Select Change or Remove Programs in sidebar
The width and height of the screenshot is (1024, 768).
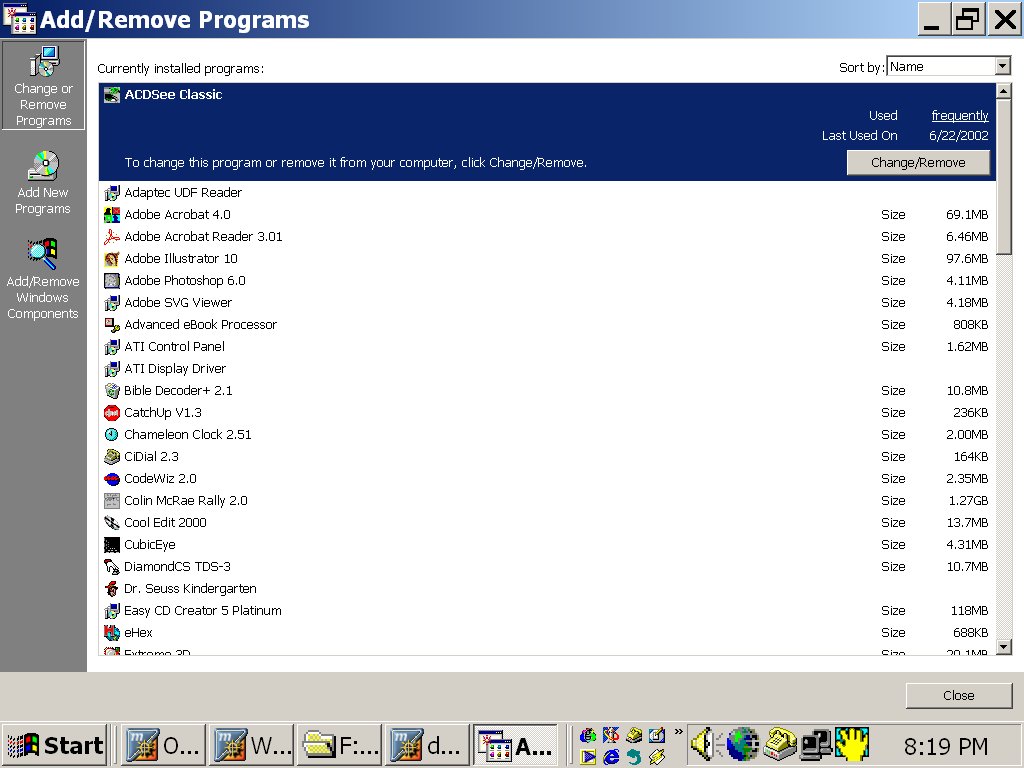[43, 85]
